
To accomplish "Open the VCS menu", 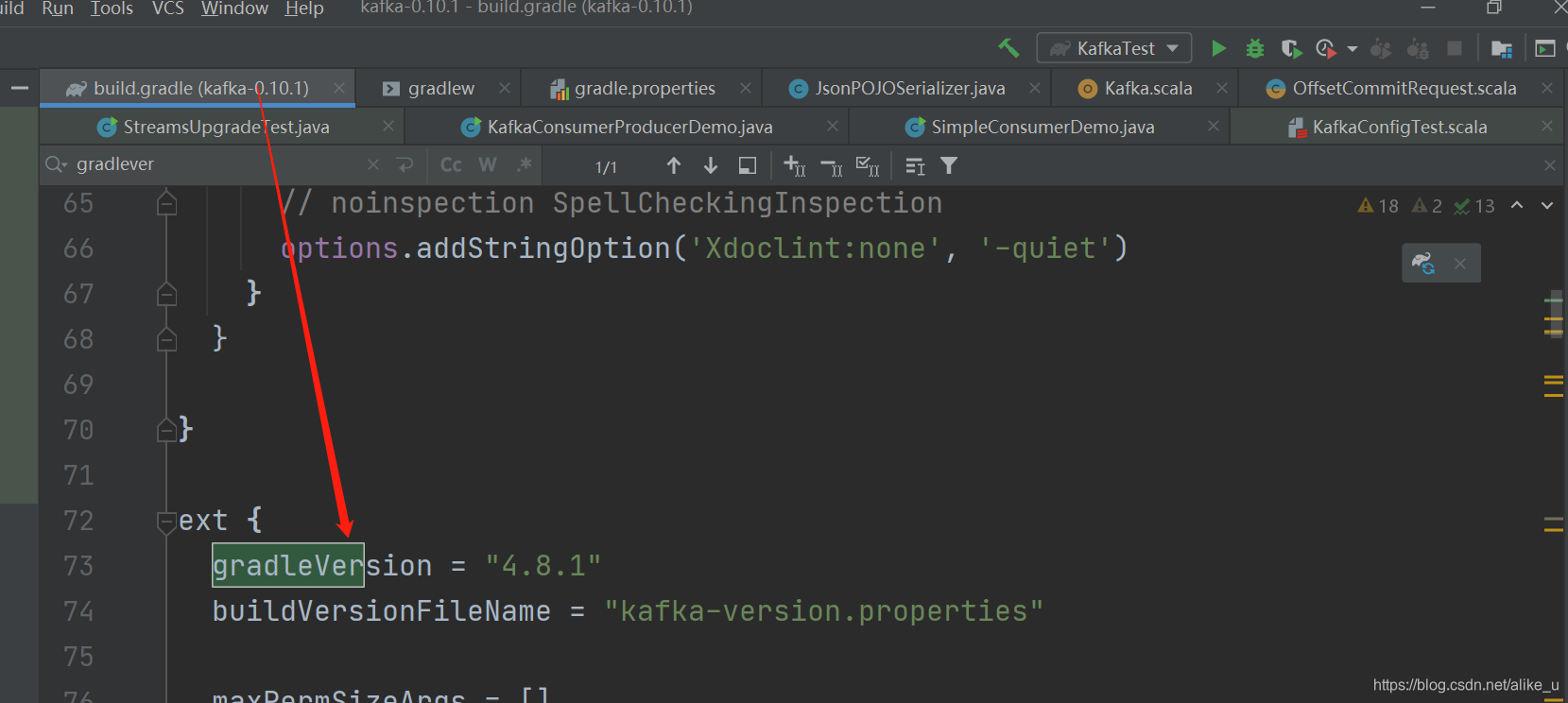I will pos(168,9).
